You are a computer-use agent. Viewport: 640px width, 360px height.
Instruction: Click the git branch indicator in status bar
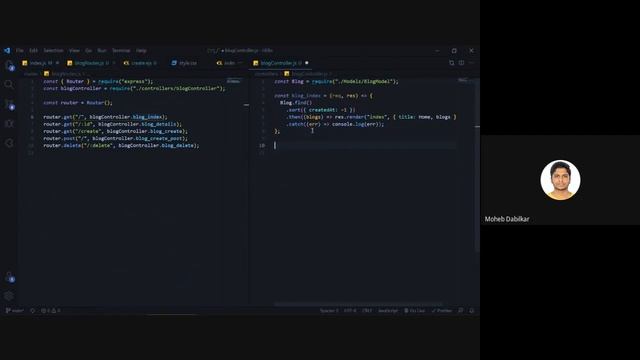click(15, 311)
